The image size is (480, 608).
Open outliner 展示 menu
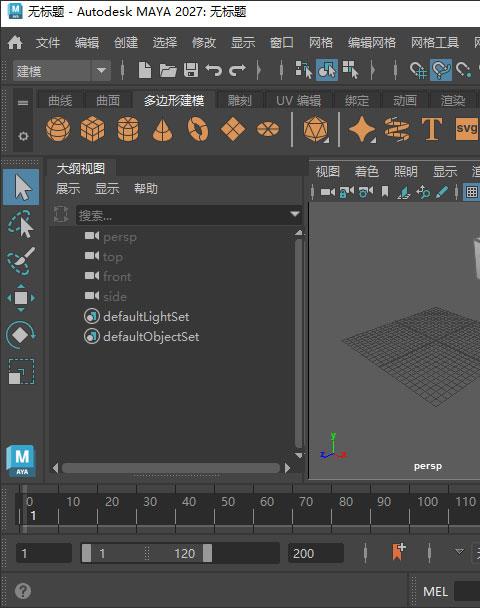pos(68,189)
